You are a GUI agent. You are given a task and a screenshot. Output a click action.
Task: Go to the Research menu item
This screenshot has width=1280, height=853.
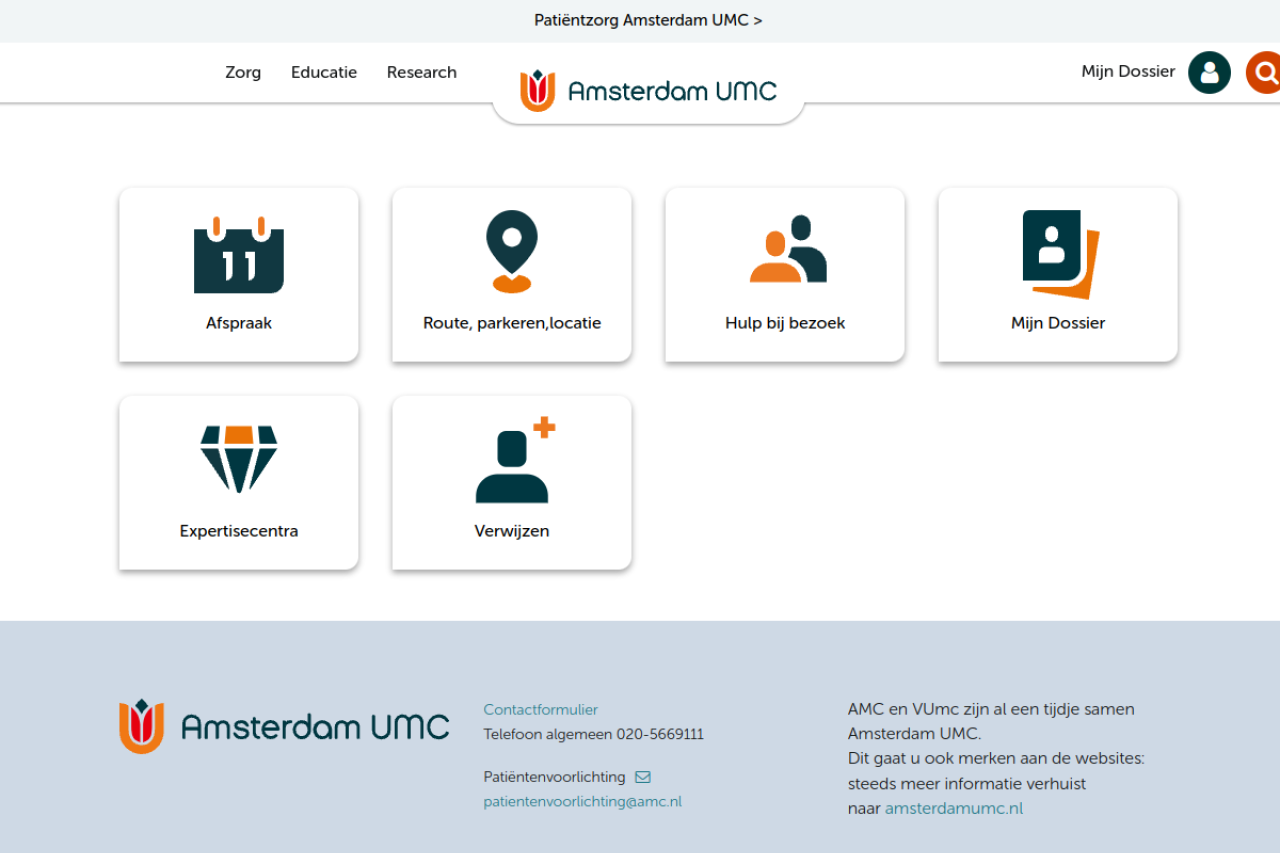click(422, 72)
